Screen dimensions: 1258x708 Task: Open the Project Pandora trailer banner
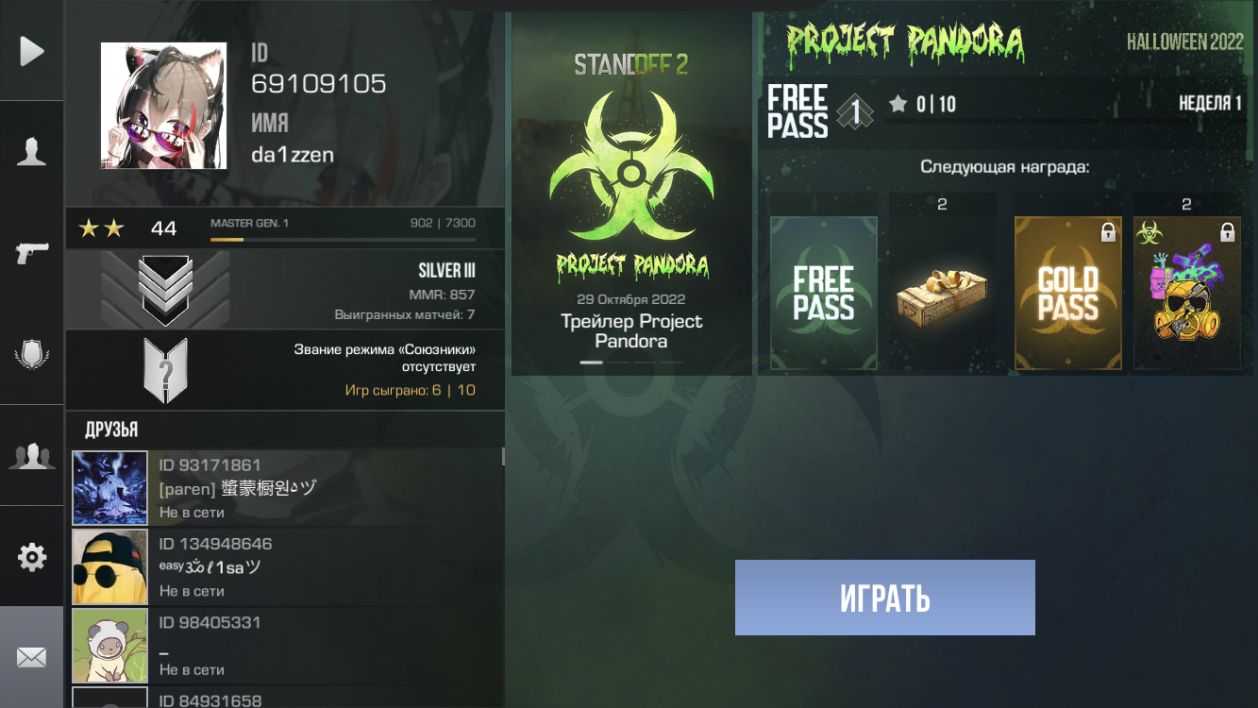[x=631, y=194]
